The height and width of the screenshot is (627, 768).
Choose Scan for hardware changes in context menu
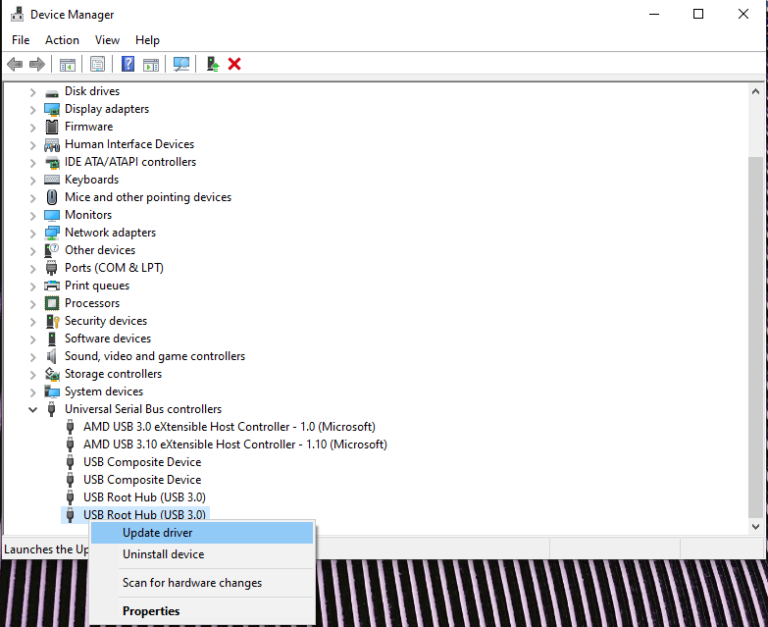[202, 582]
